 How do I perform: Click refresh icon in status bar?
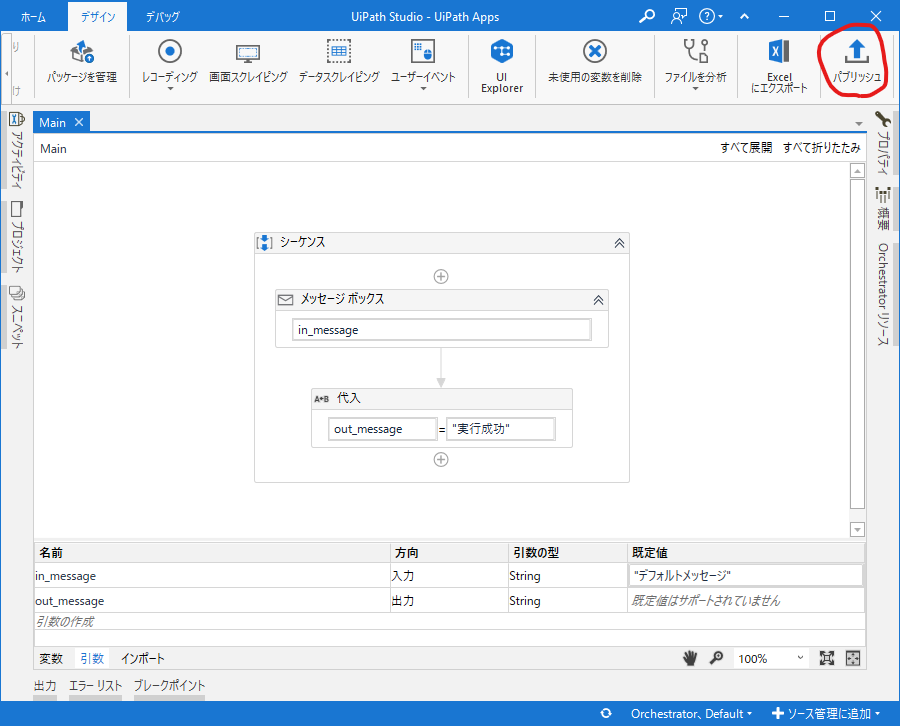click(x=606, y=713)
